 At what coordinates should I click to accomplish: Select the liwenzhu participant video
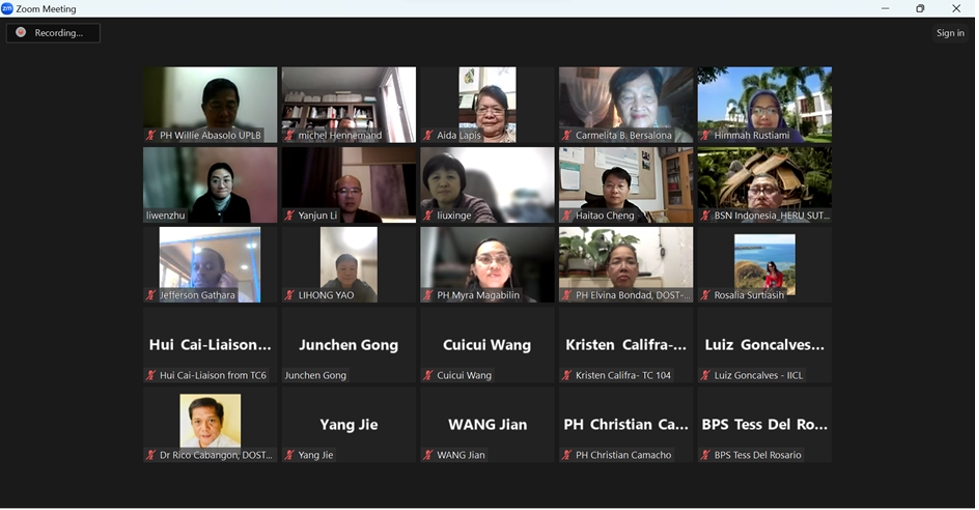click(x=210, y=185)
